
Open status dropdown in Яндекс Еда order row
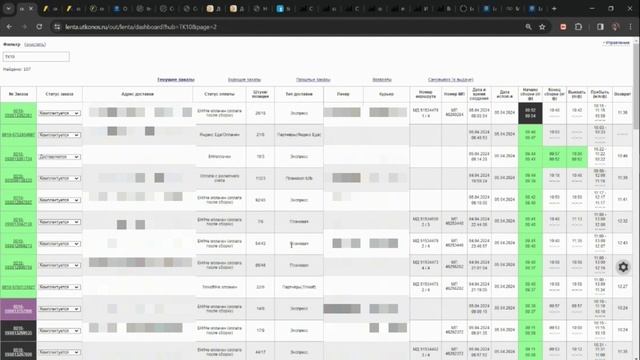(59, 135)
